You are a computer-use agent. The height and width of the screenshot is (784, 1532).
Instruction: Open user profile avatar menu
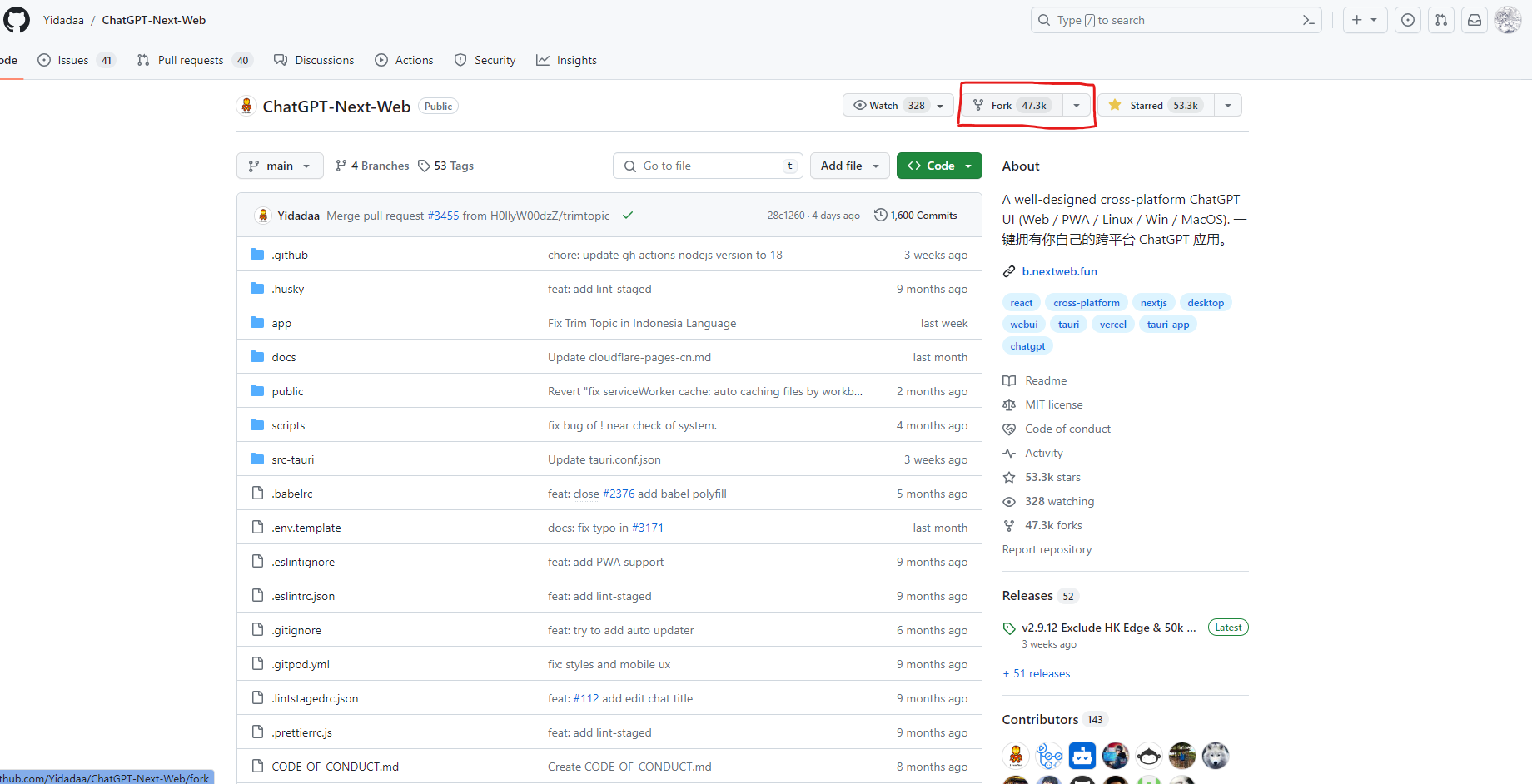pyautogui.click(x=1508, y=20)
